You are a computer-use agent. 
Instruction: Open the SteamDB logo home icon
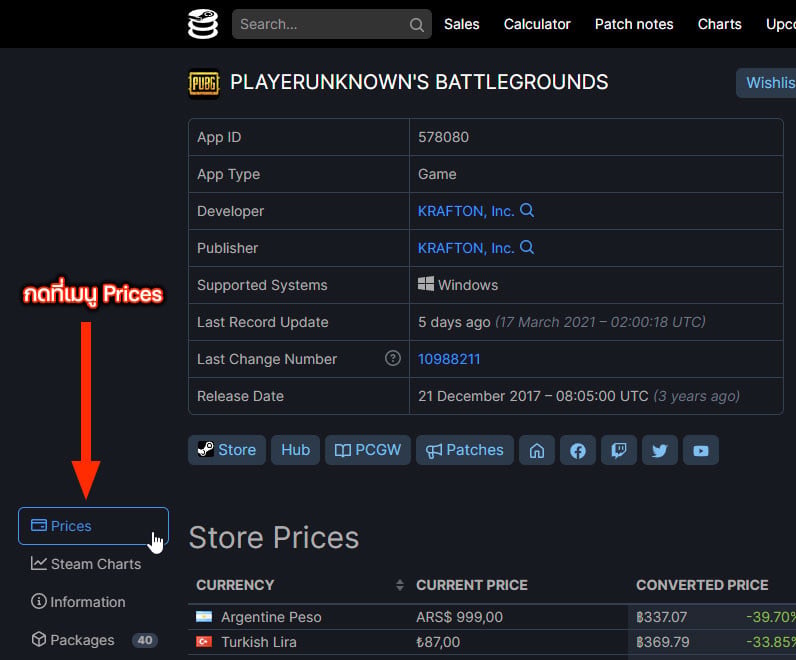tap(203, 24)
